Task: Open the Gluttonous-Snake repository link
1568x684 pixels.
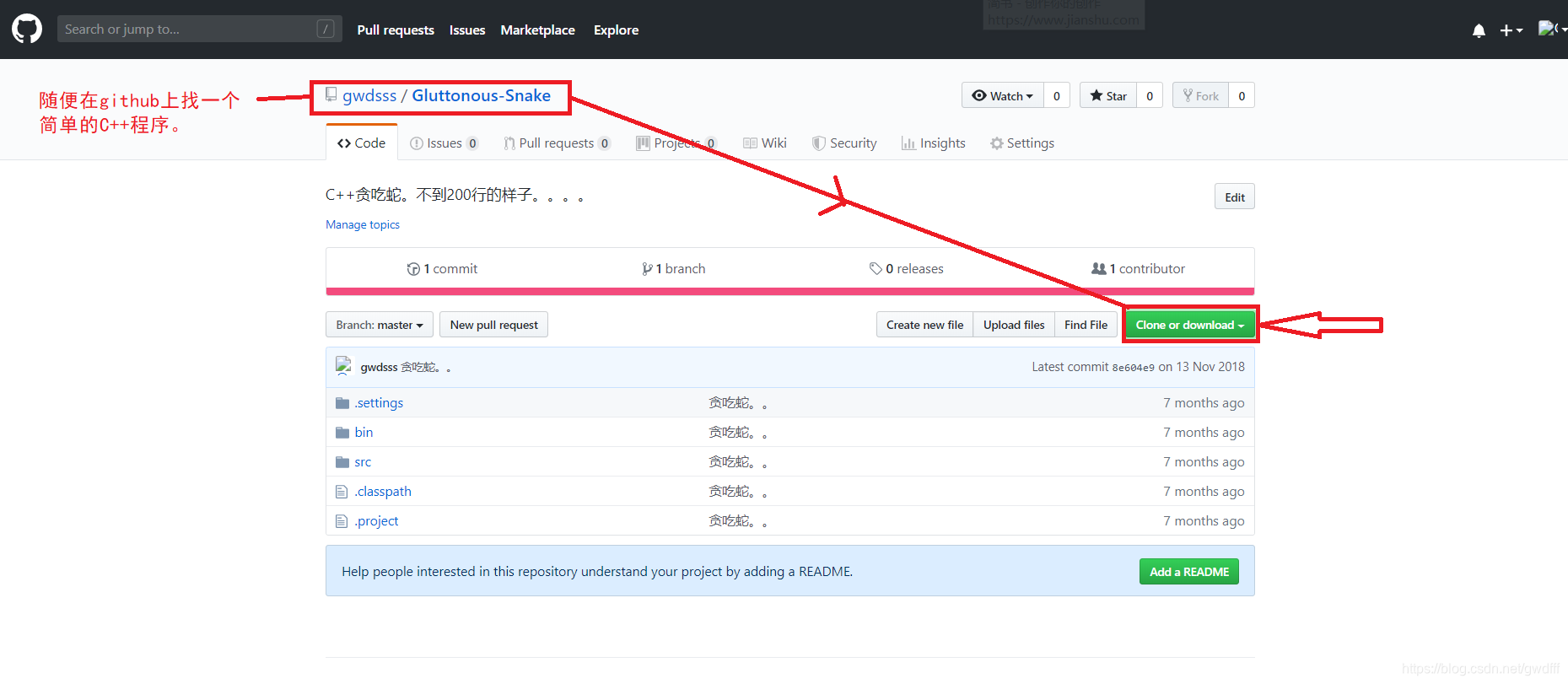Action: pos(481,95)
